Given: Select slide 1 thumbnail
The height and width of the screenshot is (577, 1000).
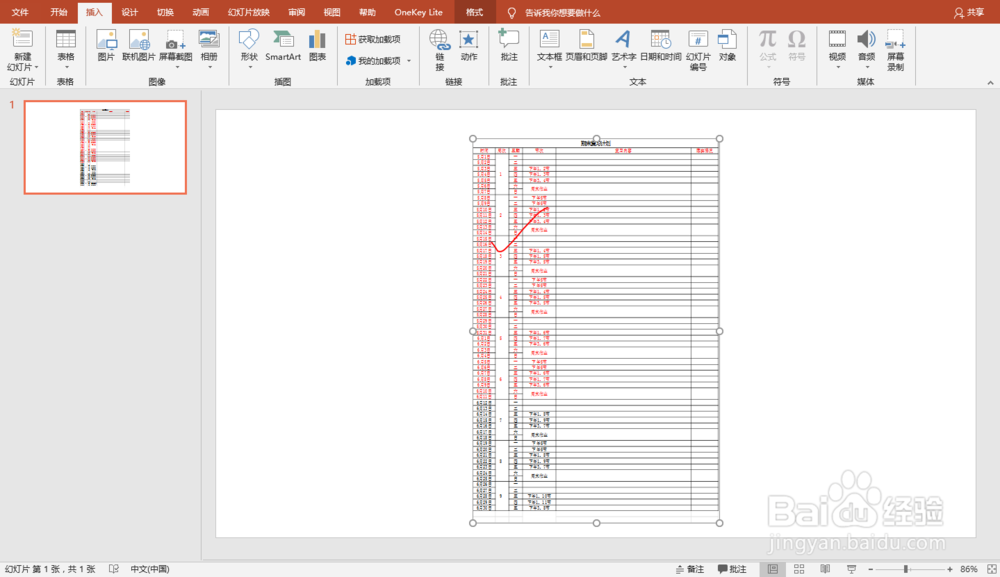Looking at the screenshot, I should (105, 147).
